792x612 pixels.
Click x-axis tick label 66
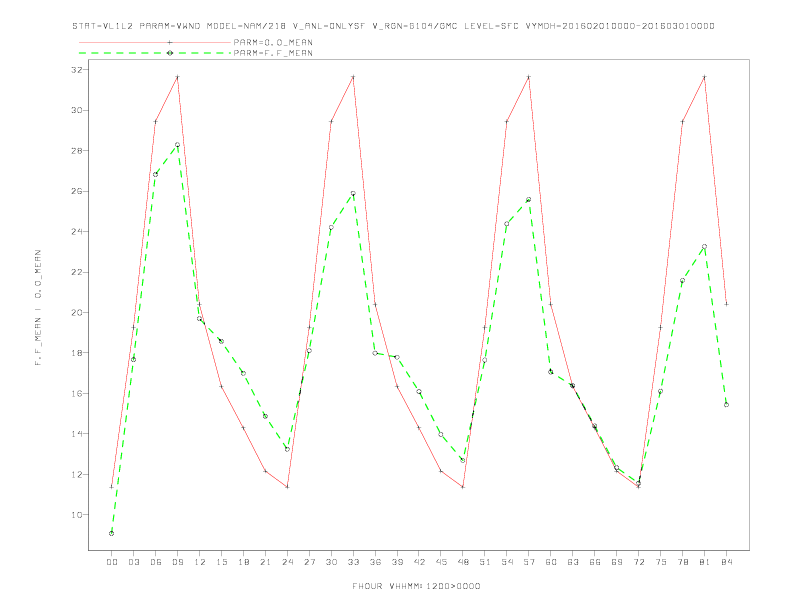point(595,562)
